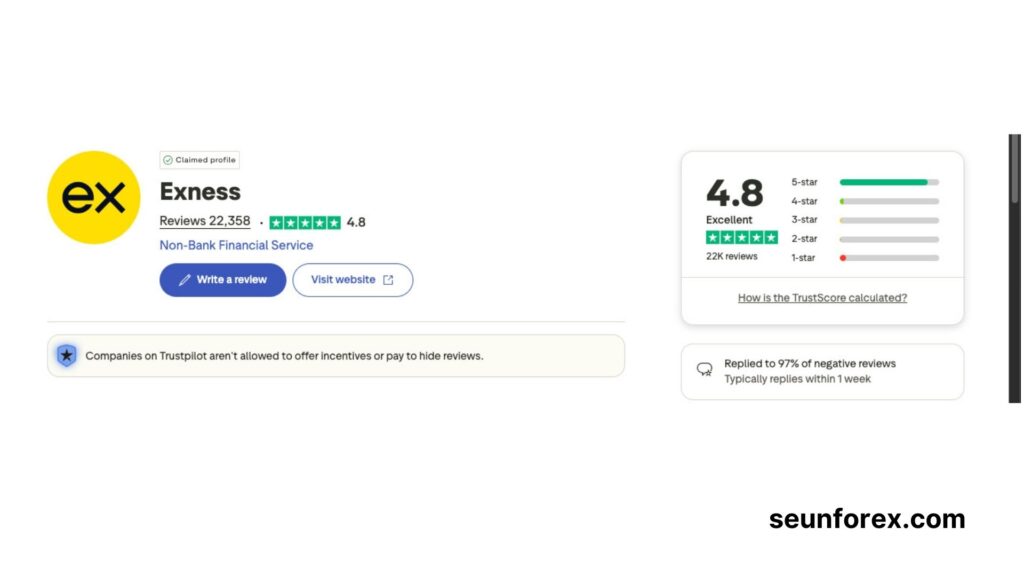Click the shield star icon in the incentives notice
The image size is (1024, 576).
[x=66, y=355]
